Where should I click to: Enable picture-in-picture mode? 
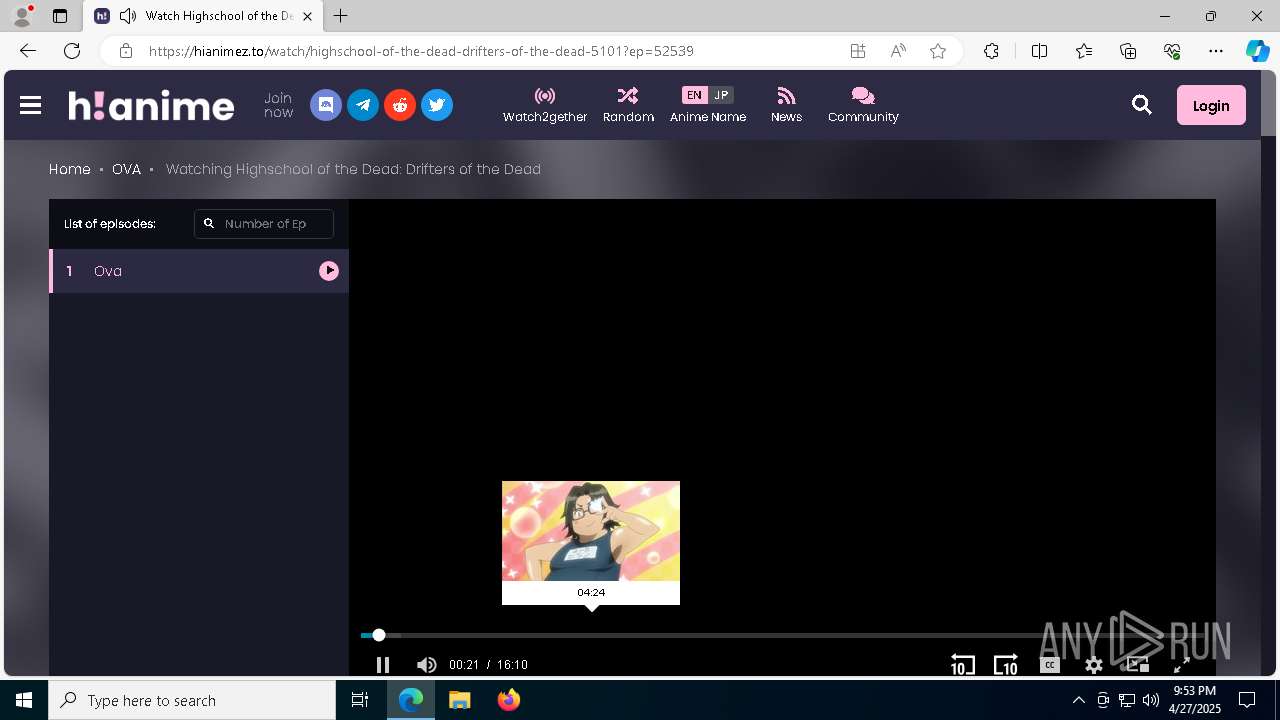pos(1137,665)
